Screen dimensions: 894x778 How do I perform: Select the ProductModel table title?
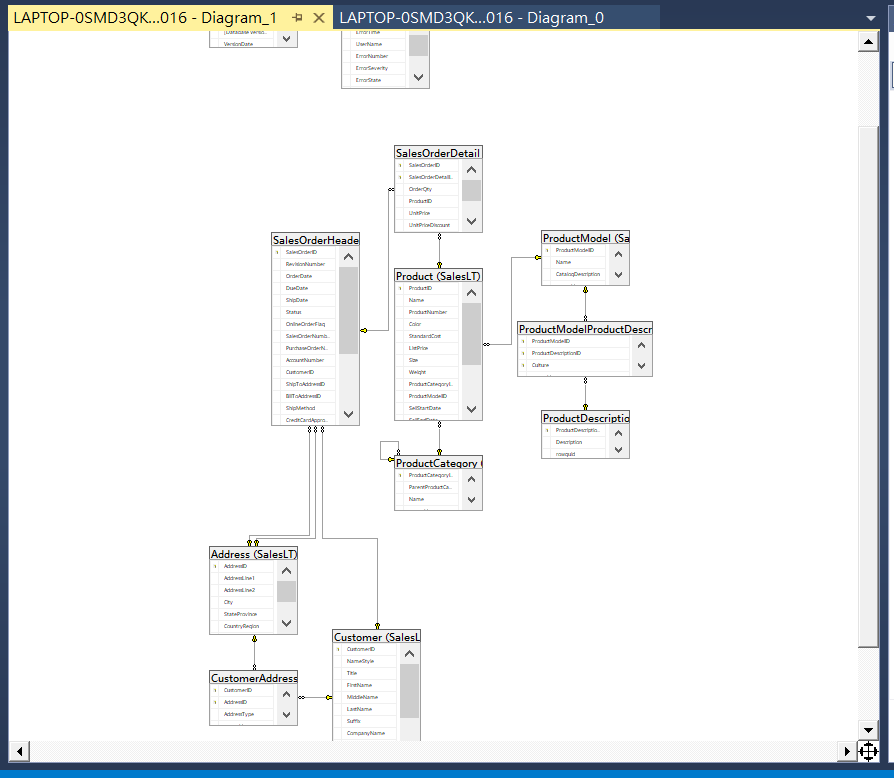coord(586,238)
